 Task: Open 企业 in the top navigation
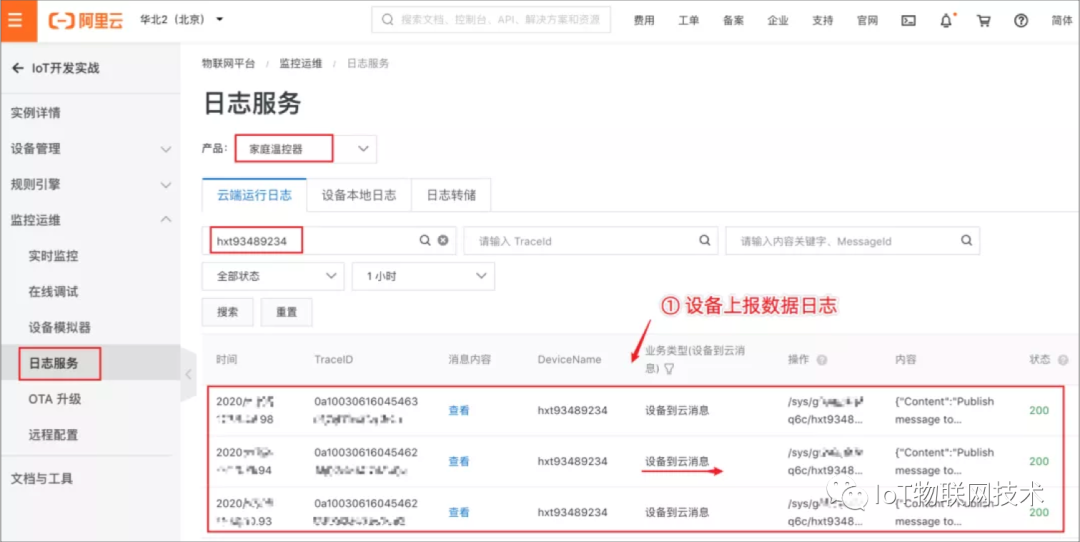[x=778, y=21]
